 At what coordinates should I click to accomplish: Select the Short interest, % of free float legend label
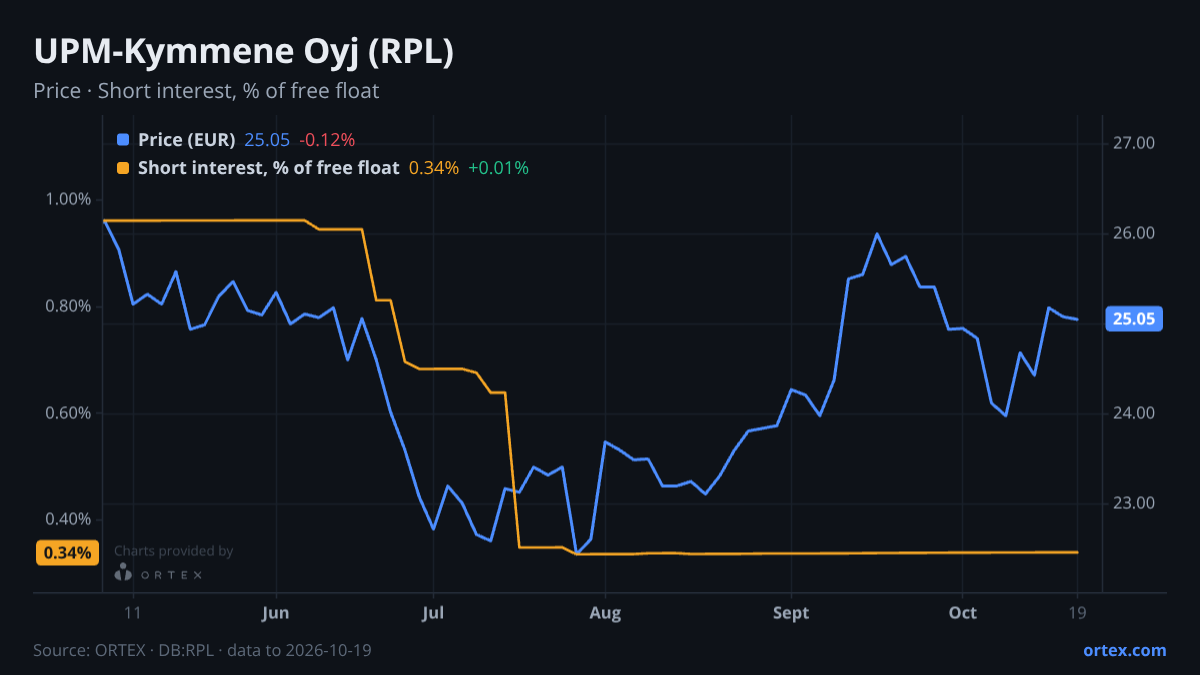[x=269, y=168]
